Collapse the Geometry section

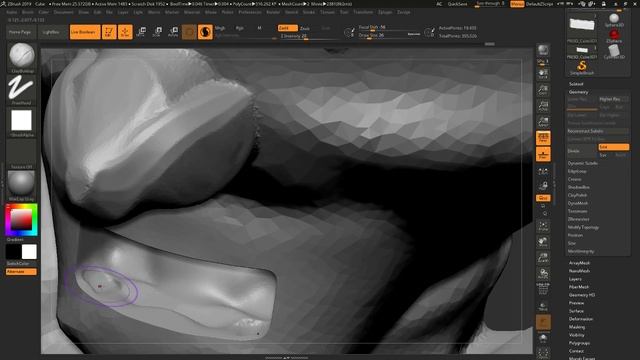[578, 92]
